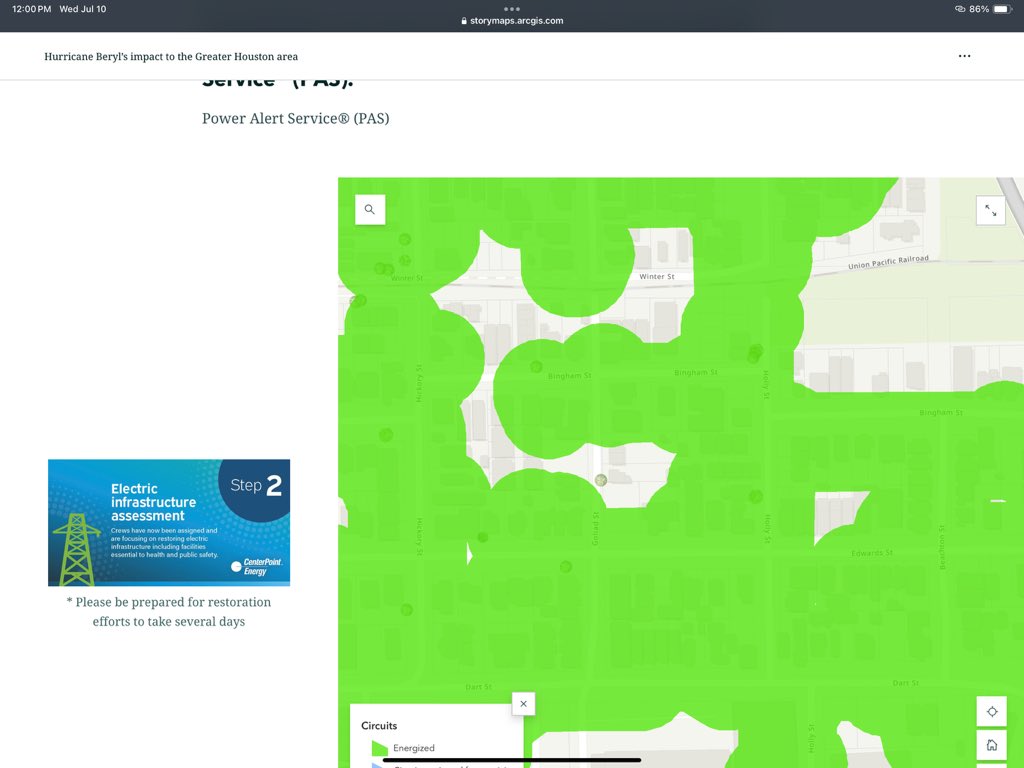The width and height of the screenshot is (1024, 768).
Task: Tap the lock icon in address bar
Action: coord(464,21)
